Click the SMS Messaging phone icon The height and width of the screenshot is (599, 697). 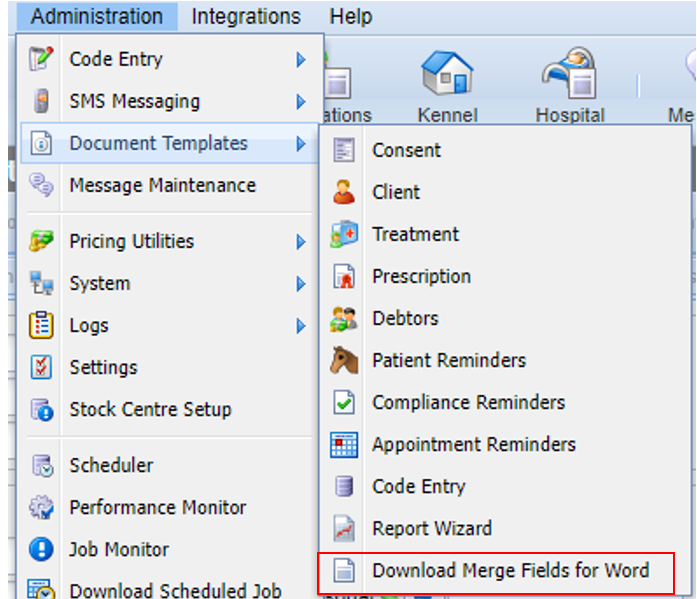(41, 101)
